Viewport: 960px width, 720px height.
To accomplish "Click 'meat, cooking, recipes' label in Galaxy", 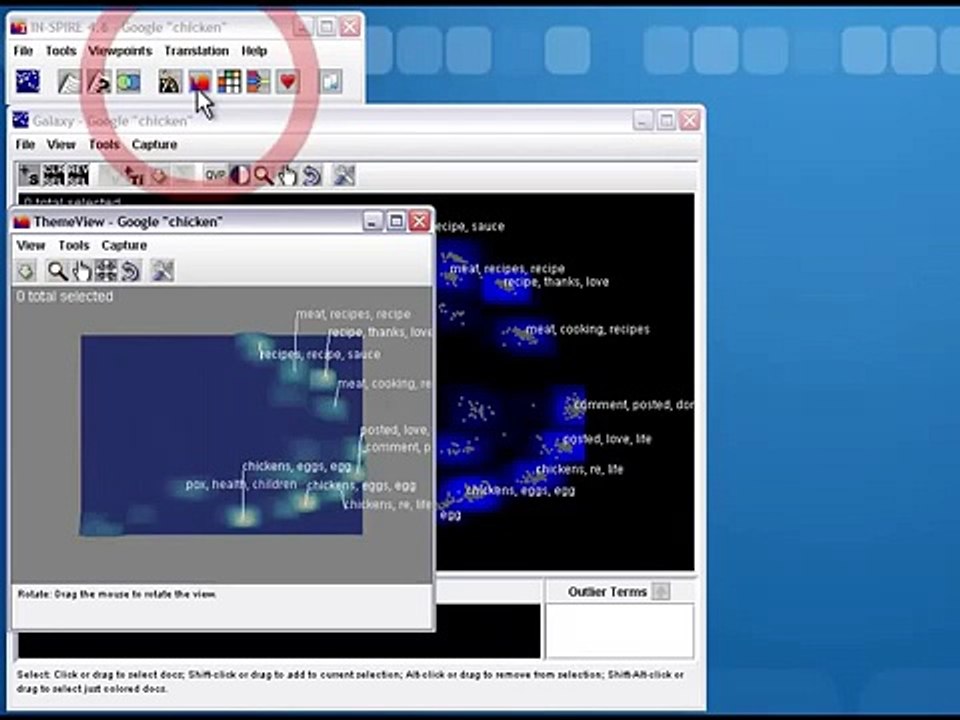I will click(x=588, y=329).
